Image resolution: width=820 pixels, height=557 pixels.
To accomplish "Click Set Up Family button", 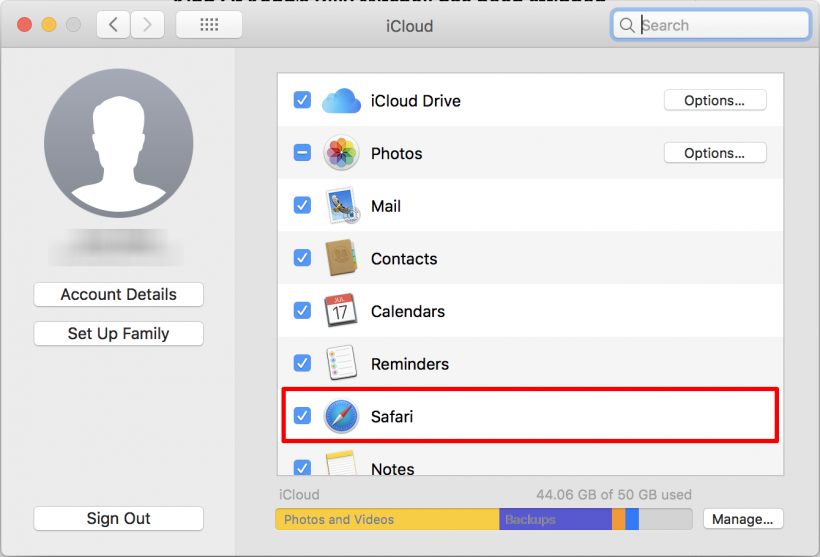I will pos(119,334).
